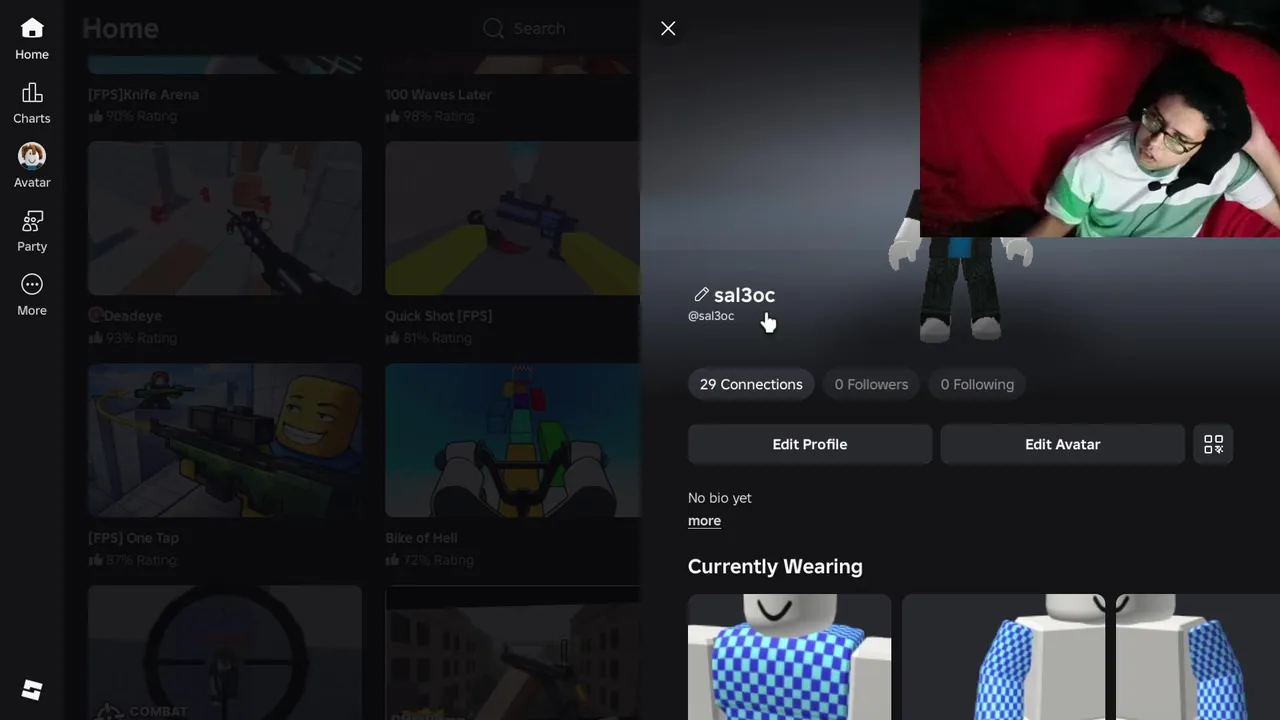Click the 81% Rating under Quick Shot
Screen dimensions: 1280x720
click(429, 338)
